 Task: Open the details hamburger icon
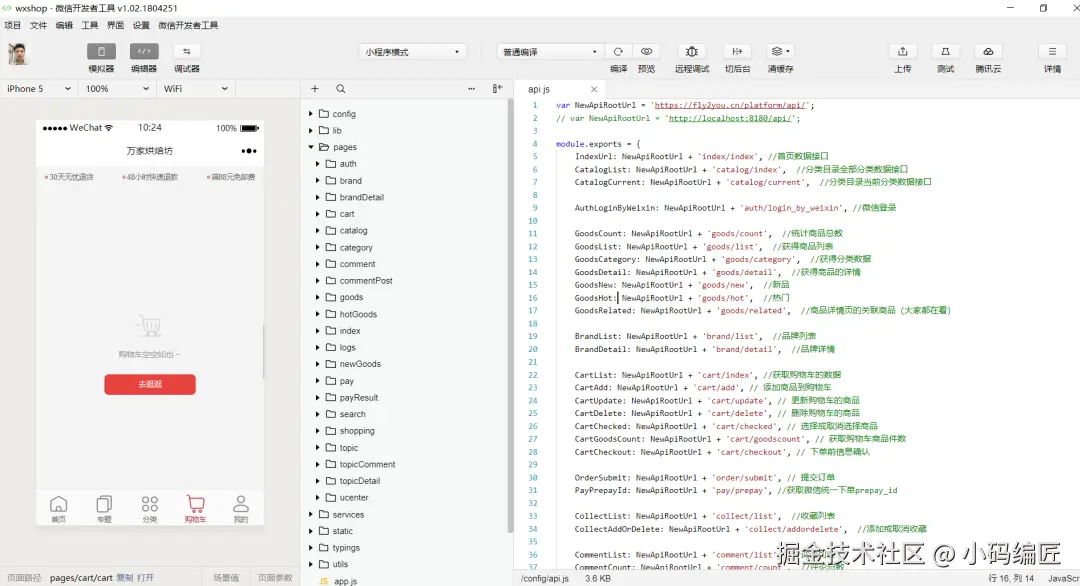1052,52
